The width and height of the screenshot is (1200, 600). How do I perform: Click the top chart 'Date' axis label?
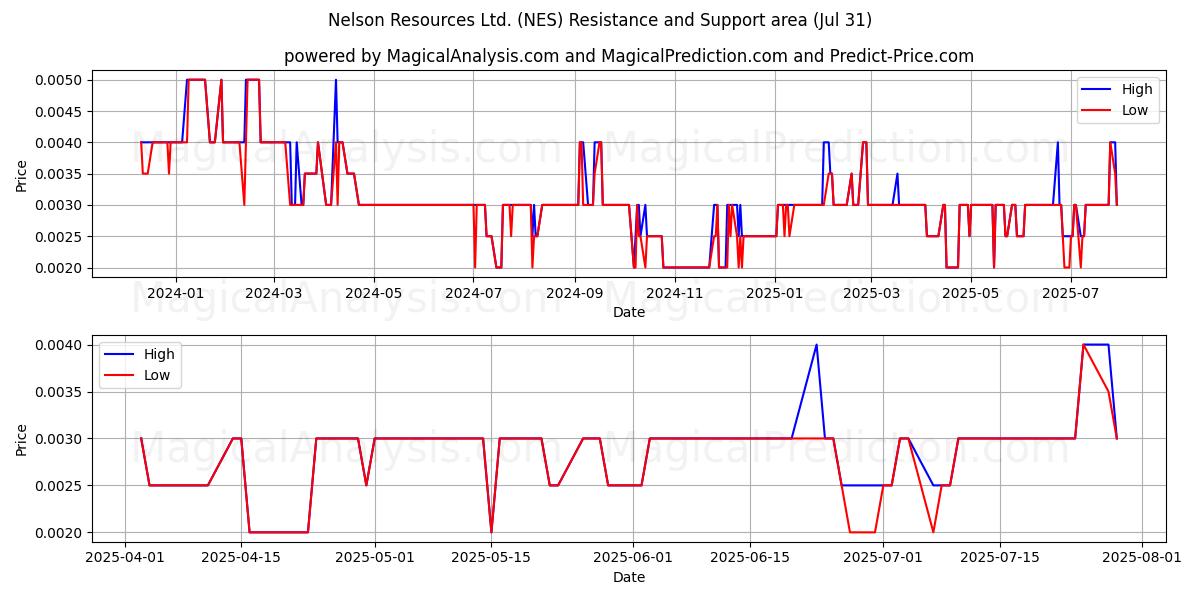click(x=629, y=312)
